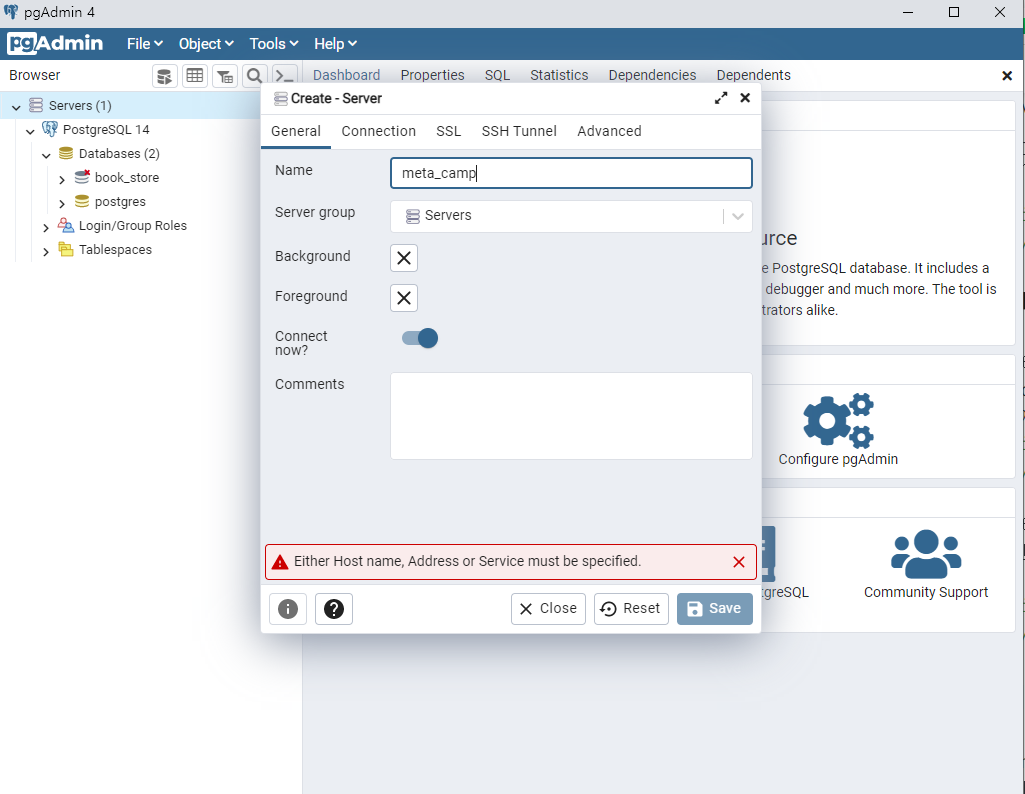Open the Object menu
The image size is (1025, 794).
[206, 44]
